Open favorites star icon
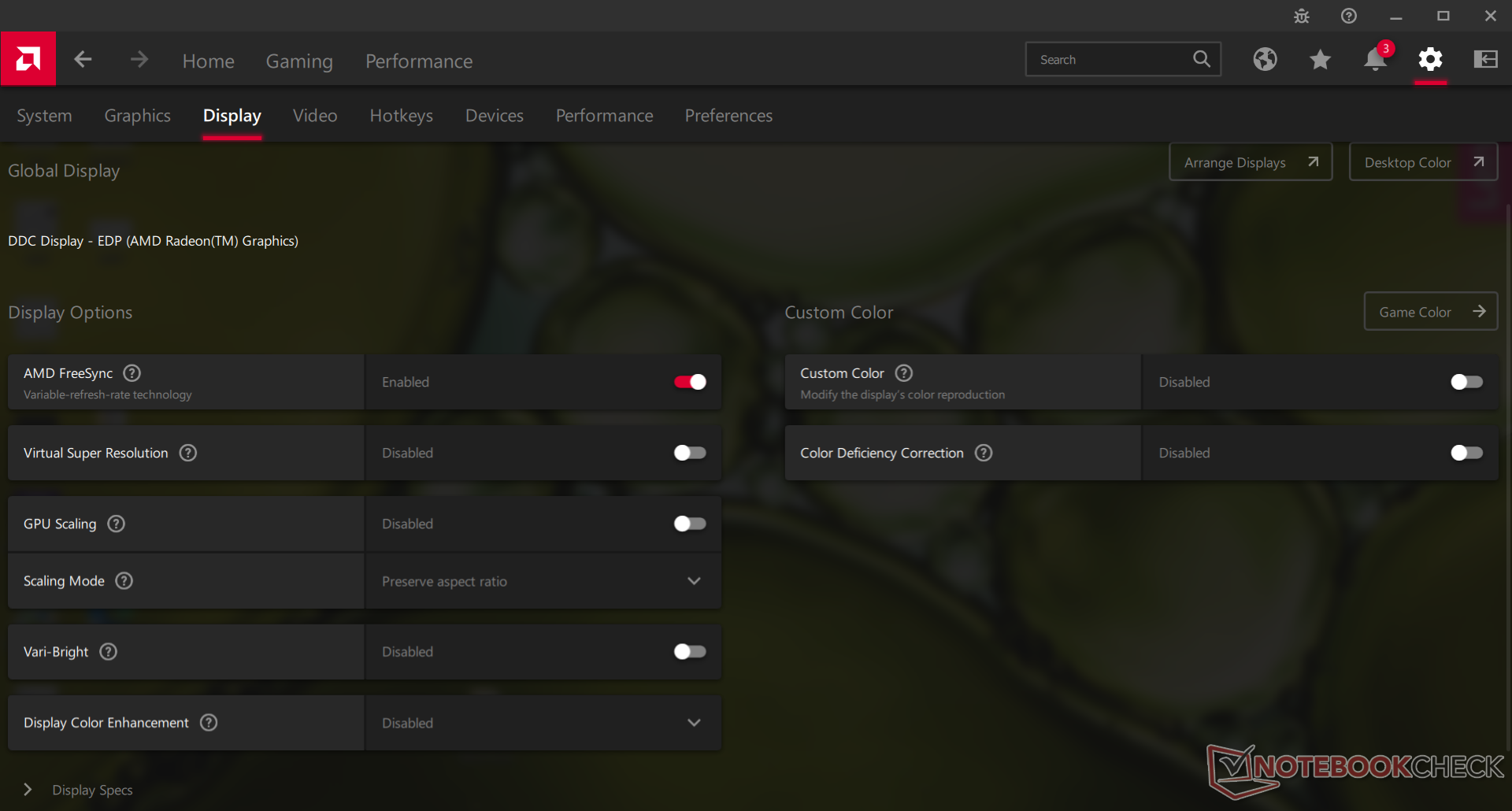 pyautogui.click(x=1320, y=60)
